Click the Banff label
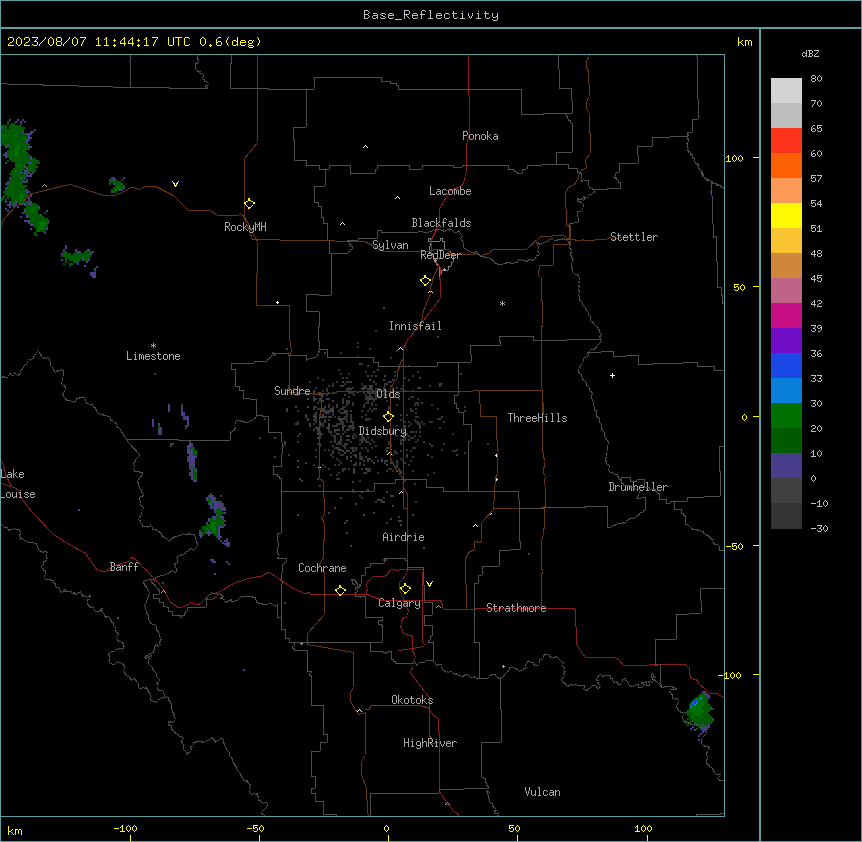The width and height of the screenshot is (862, 842). [124, 567]
